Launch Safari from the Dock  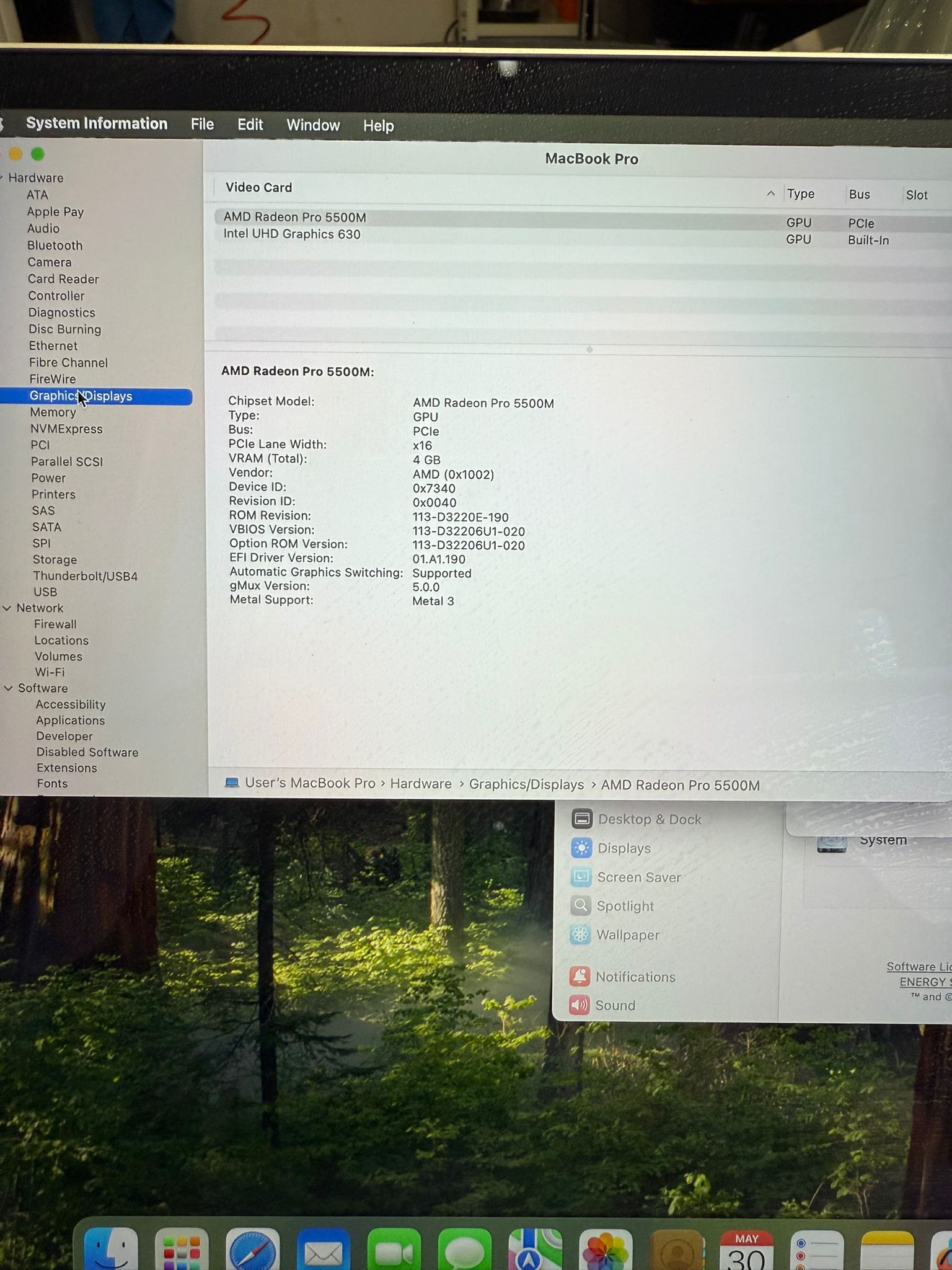click(252, 1248)
